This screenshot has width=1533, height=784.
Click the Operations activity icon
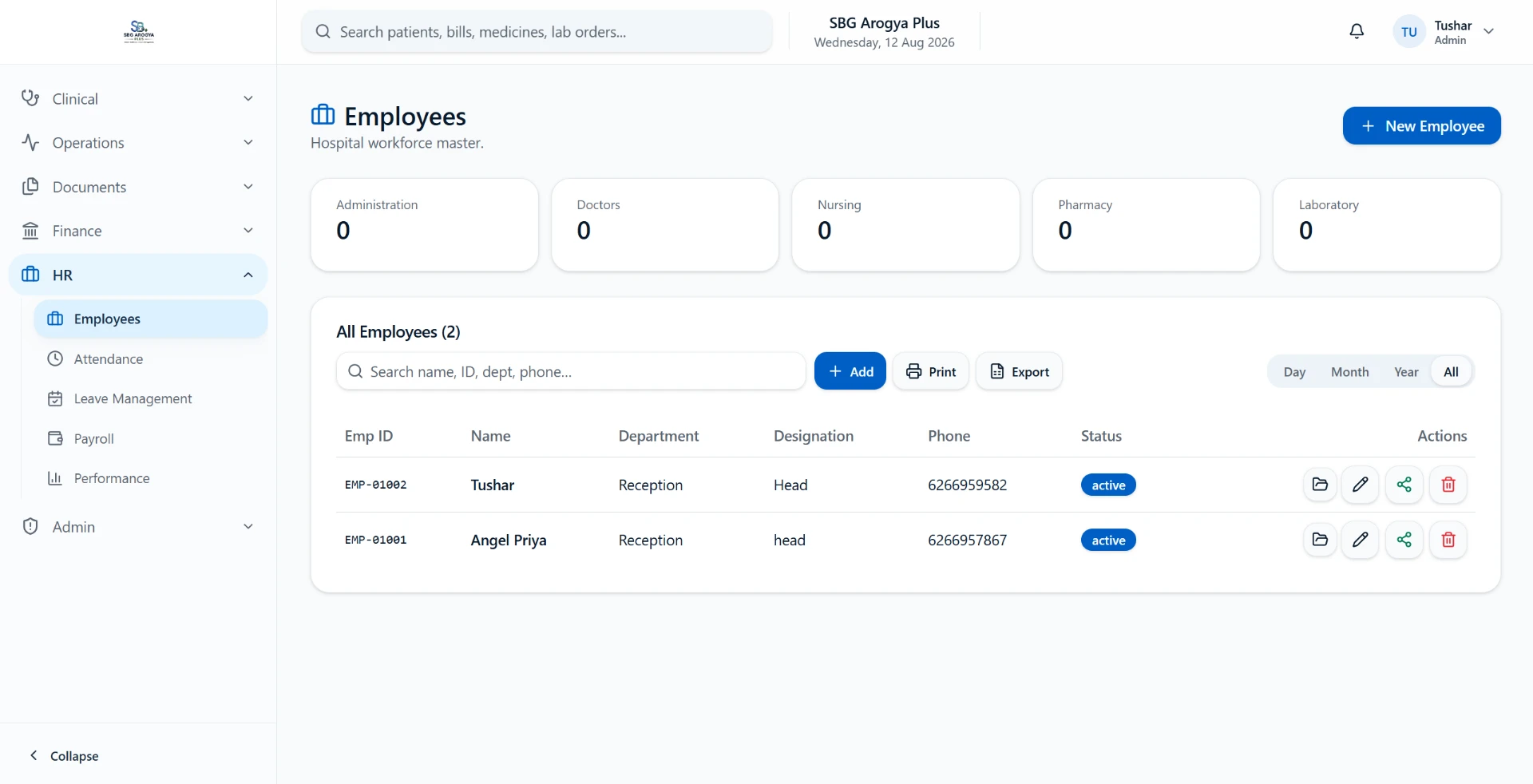(x=30, y=142)
